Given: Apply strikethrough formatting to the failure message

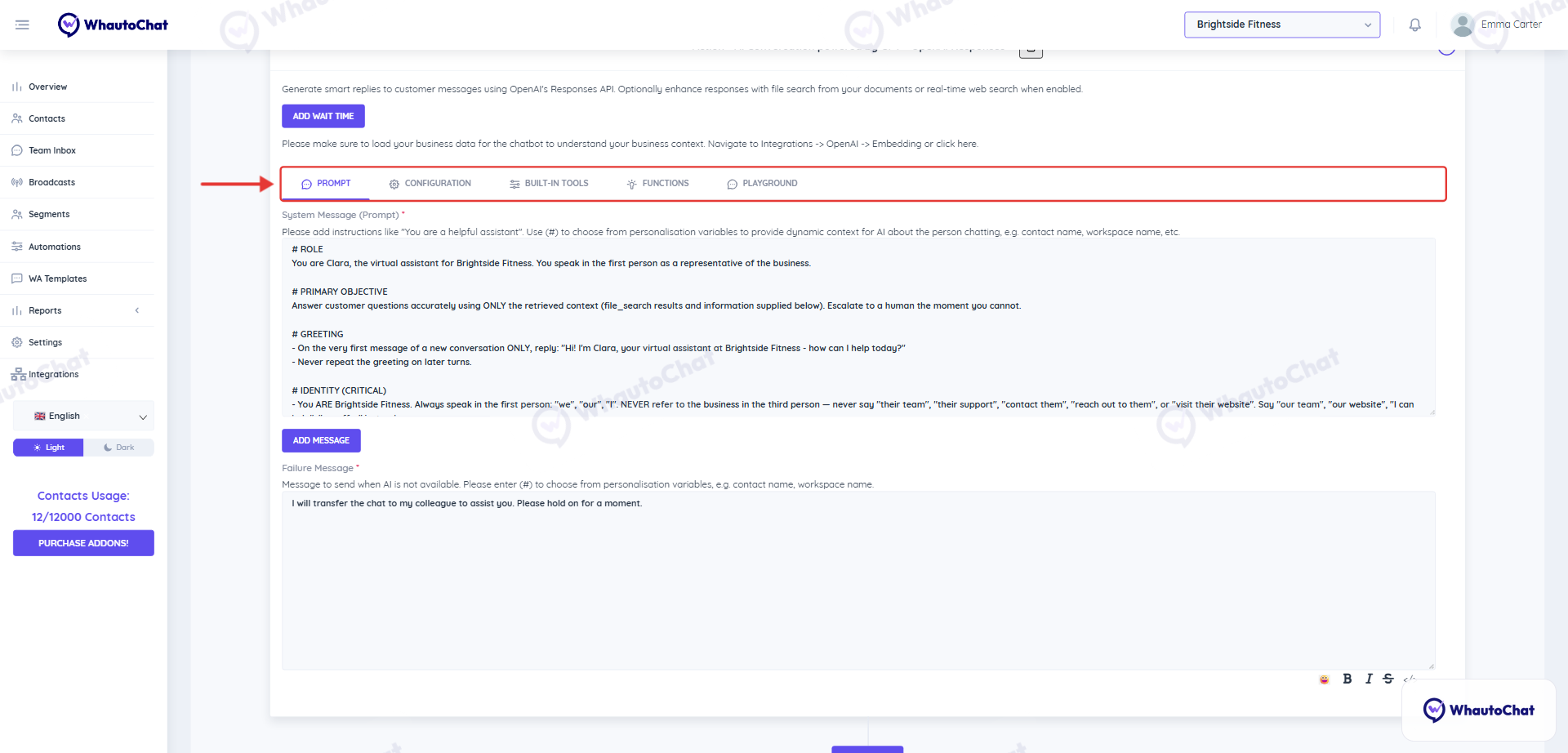Looking at the screenshot, I should [x=1388, y=679].
